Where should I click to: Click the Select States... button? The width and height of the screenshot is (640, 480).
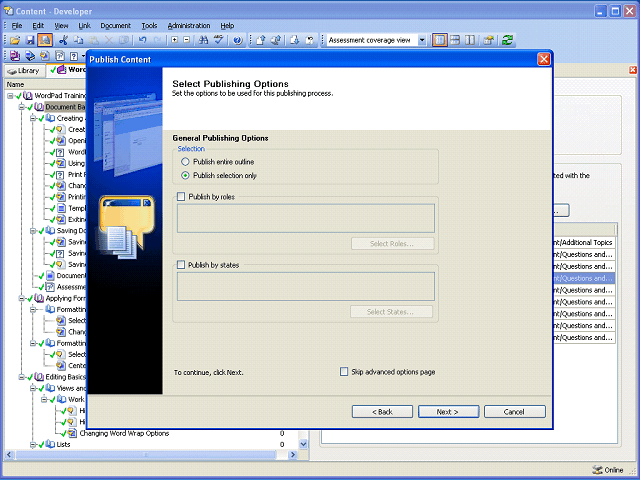click(391, 312)
